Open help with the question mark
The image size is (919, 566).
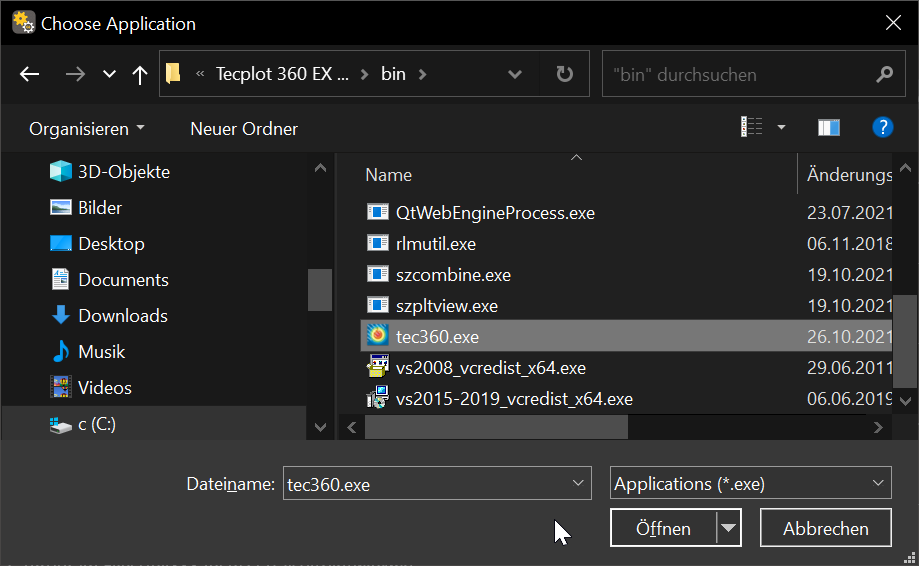pos(883,127)
